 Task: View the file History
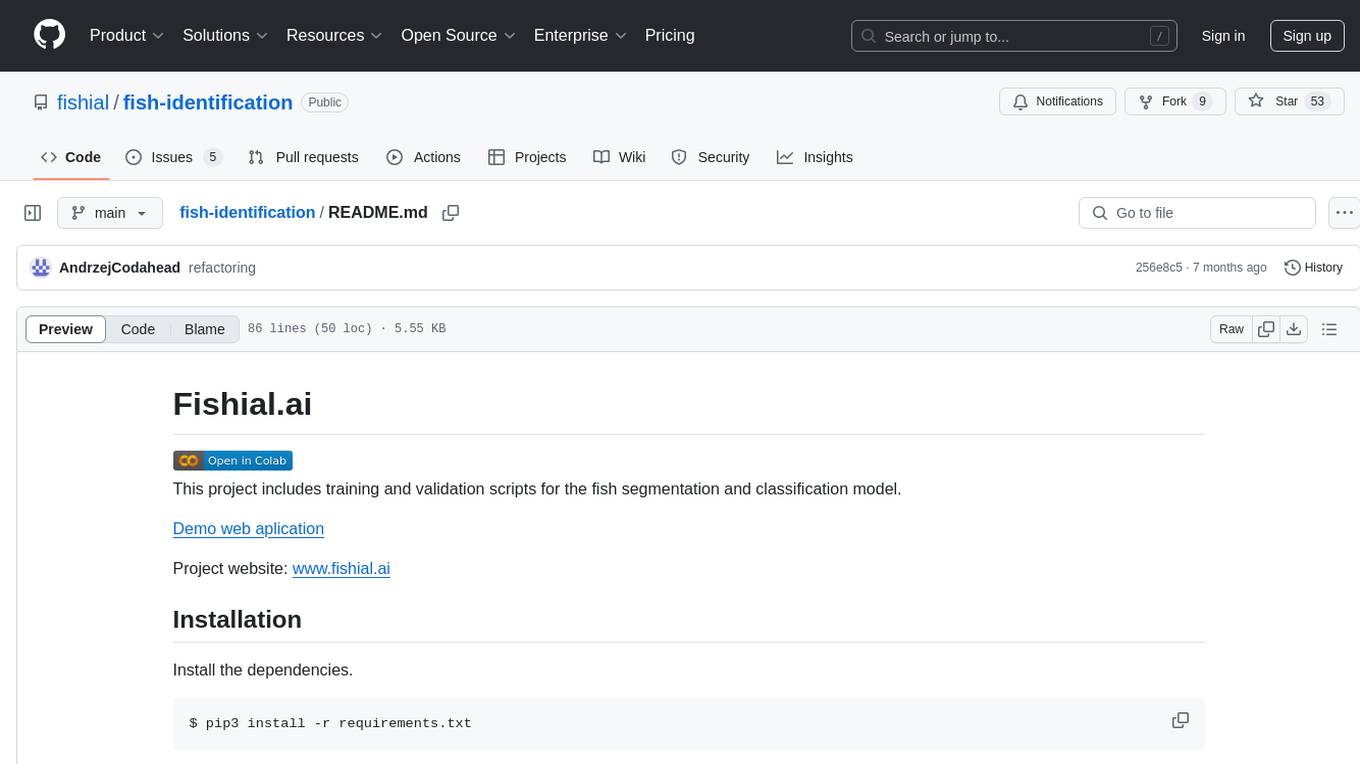[1313, 268]
